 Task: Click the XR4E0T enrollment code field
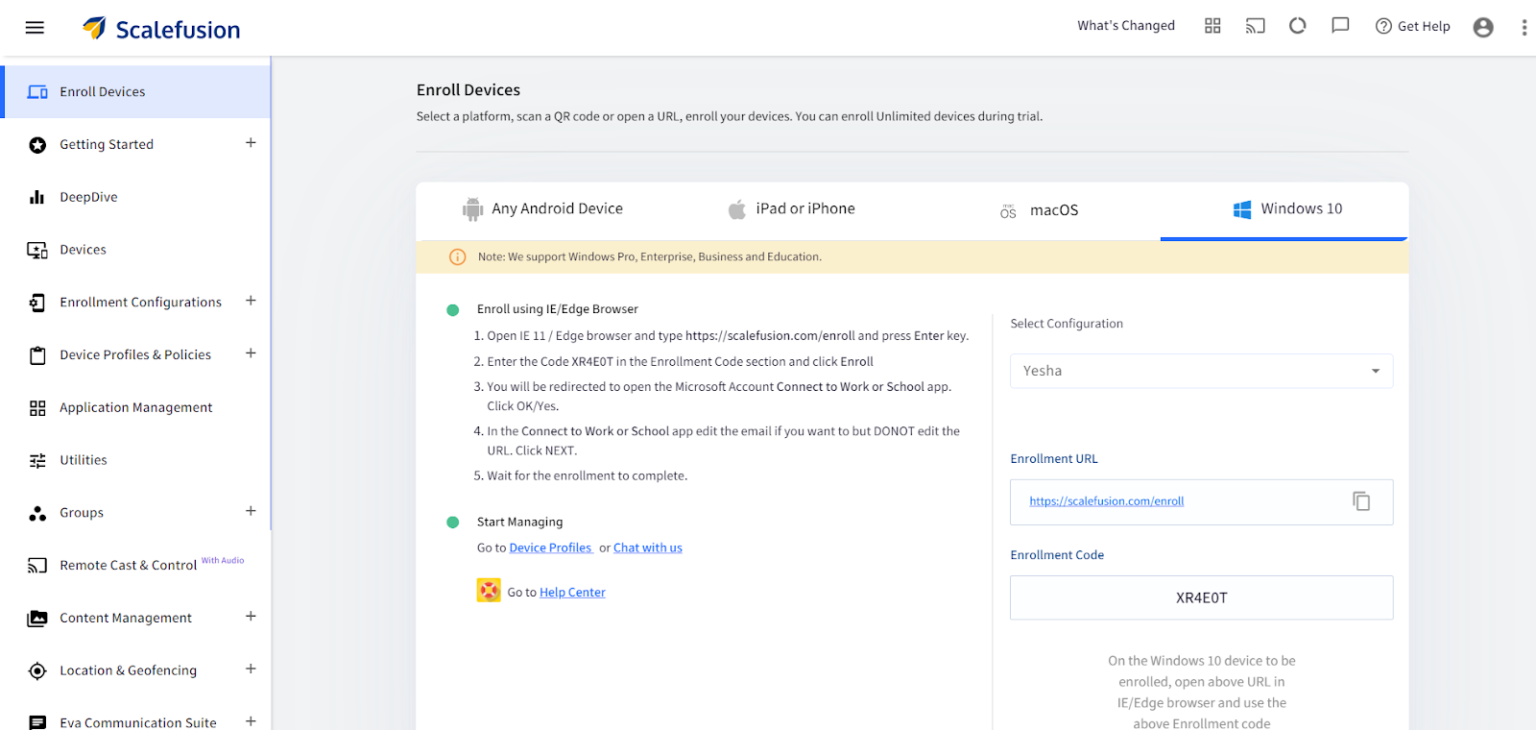tap(1201, 598)
